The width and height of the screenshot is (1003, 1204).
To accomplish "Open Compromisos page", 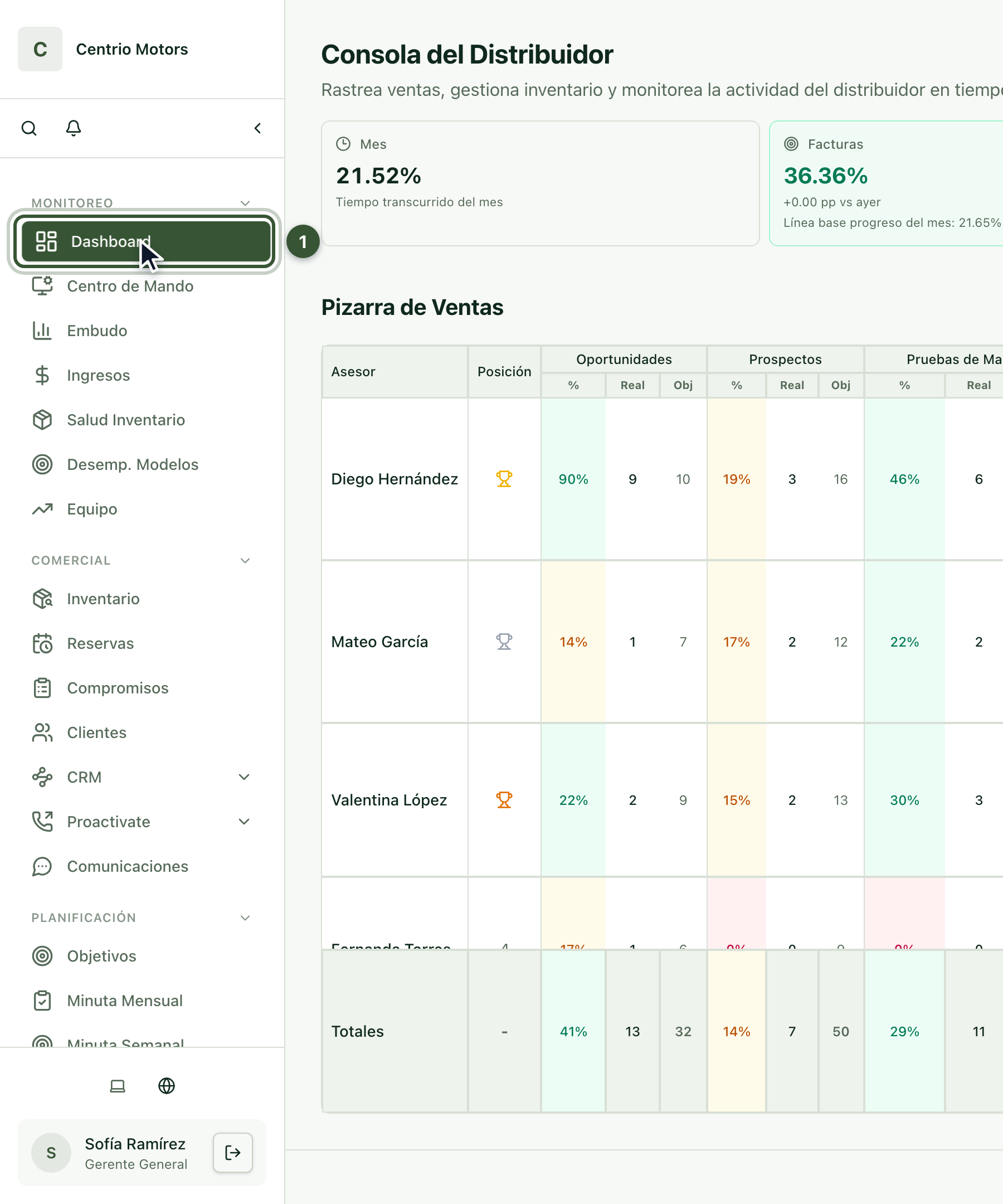I will [x=142, y=688].
